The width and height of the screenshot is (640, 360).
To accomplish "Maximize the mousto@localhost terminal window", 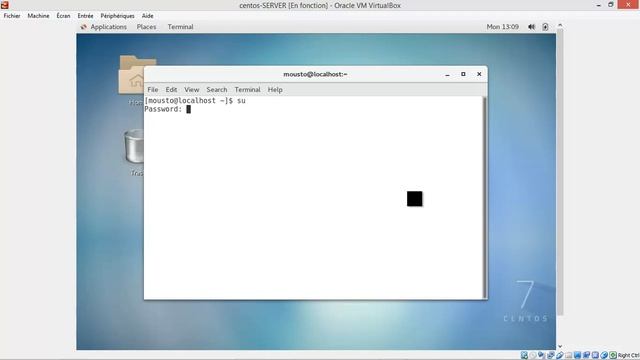I will (463, 74).
